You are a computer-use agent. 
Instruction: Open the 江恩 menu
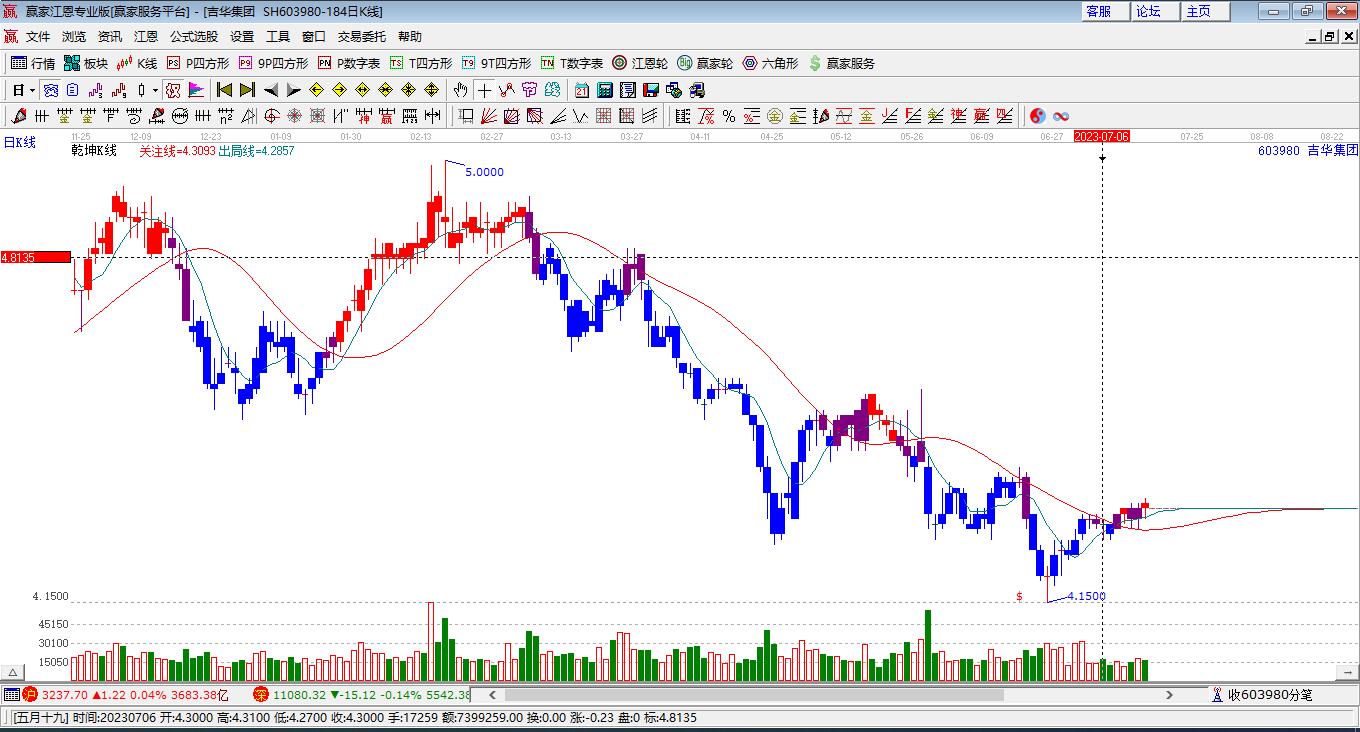(x=146, y=36)
